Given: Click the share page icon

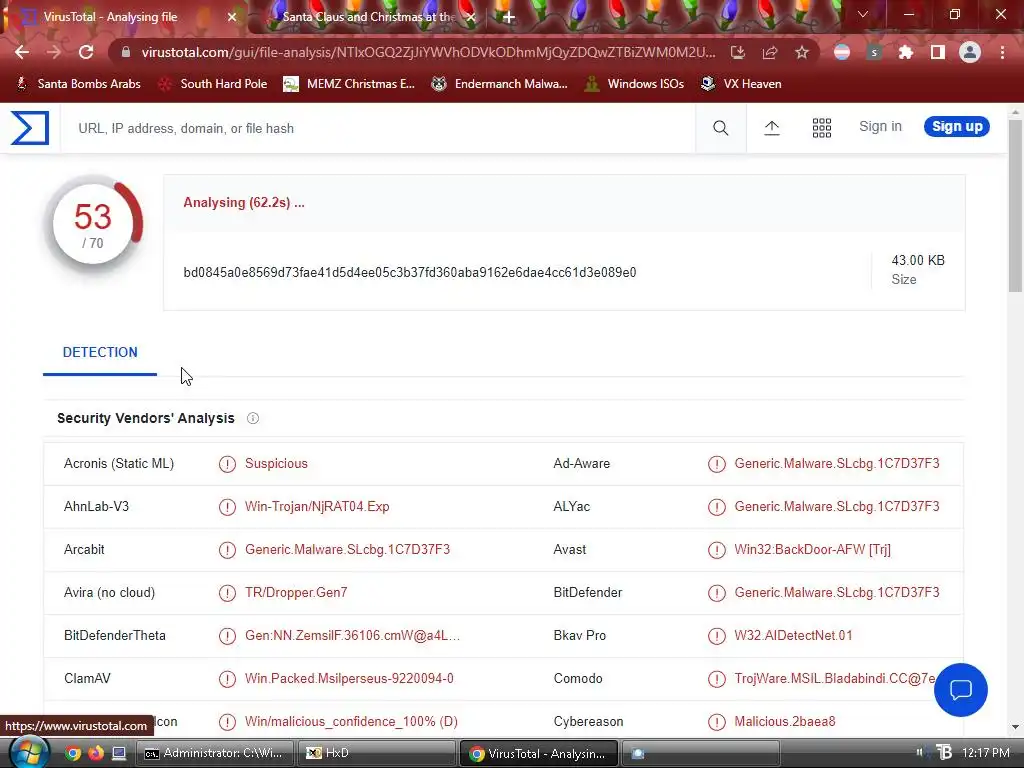Looking at the screenshot, I should pyautogui.click(x=769, y=52).
